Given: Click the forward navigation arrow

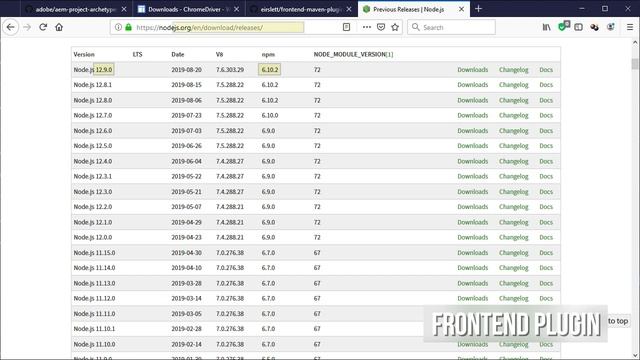Looking at the screenshot, I should click(x=27, y=27).
